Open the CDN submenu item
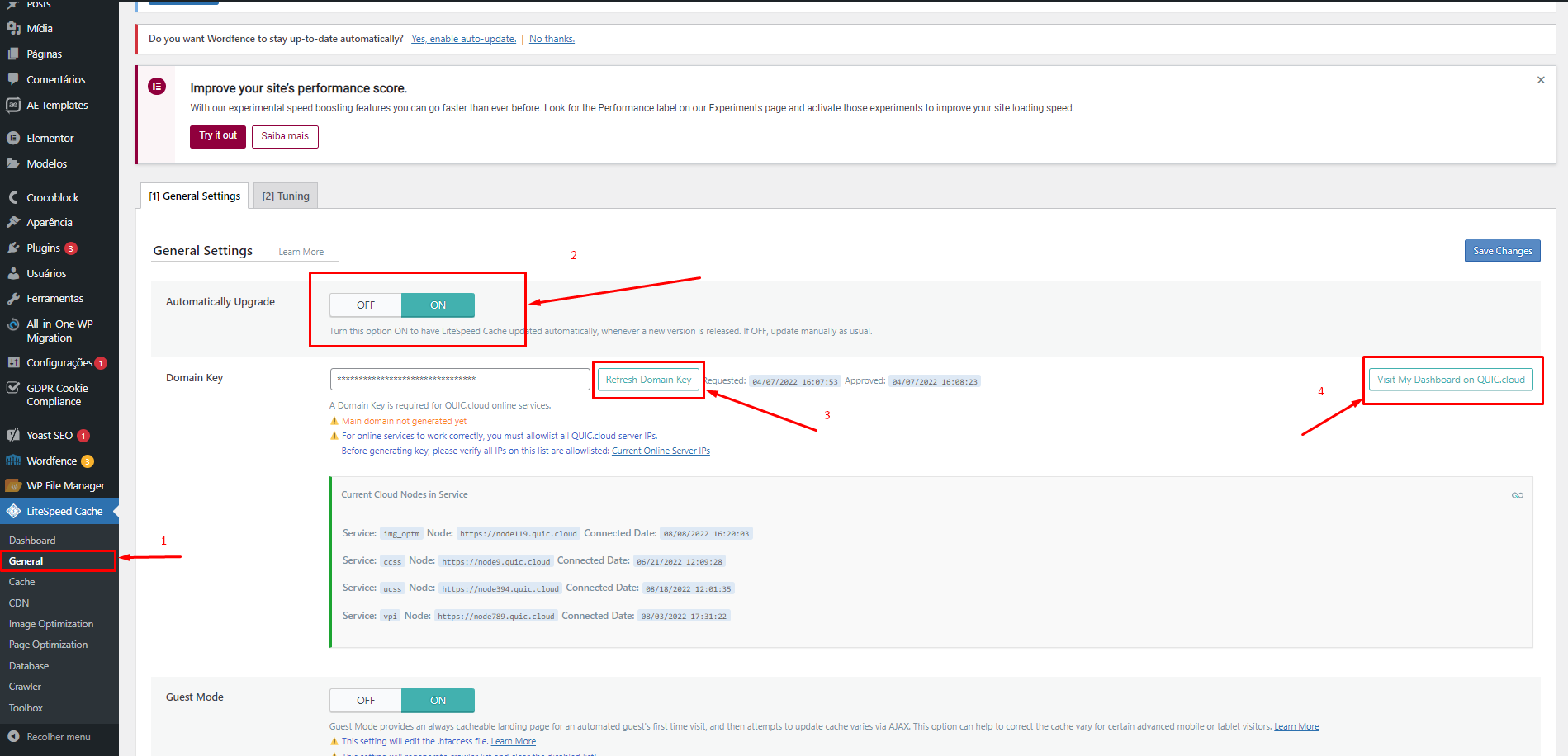 tap(19, 602)
